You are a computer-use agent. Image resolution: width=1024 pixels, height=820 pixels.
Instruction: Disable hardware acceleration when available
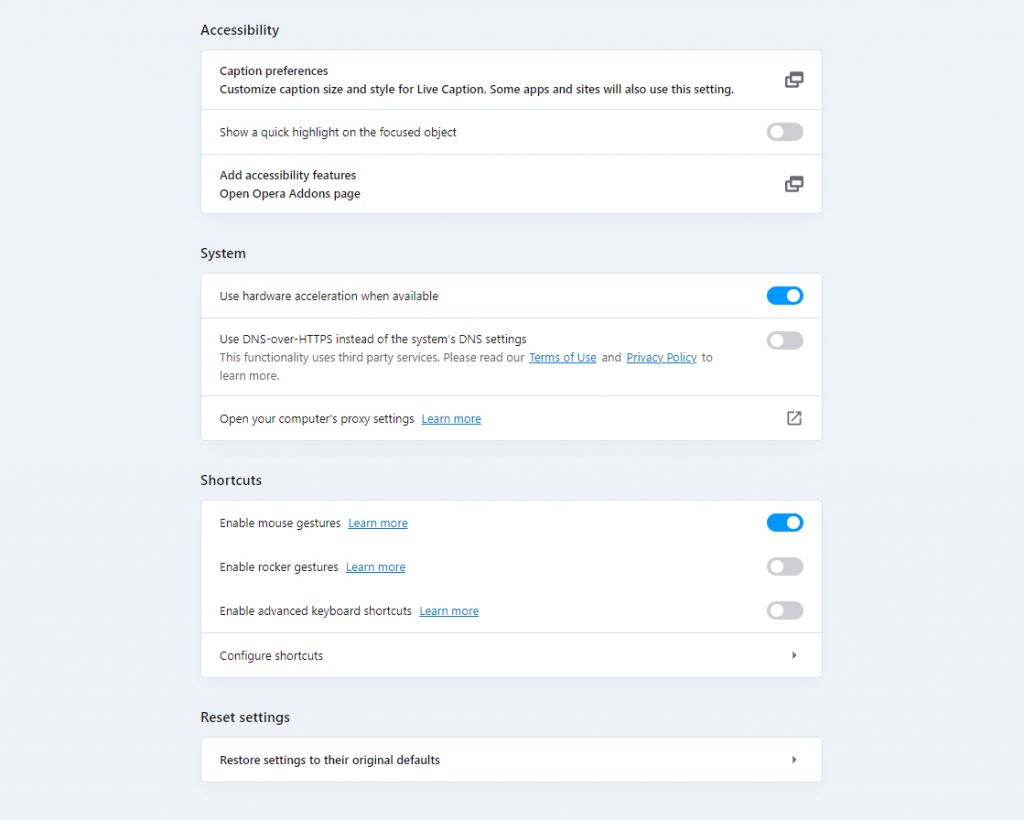[785, 295]
